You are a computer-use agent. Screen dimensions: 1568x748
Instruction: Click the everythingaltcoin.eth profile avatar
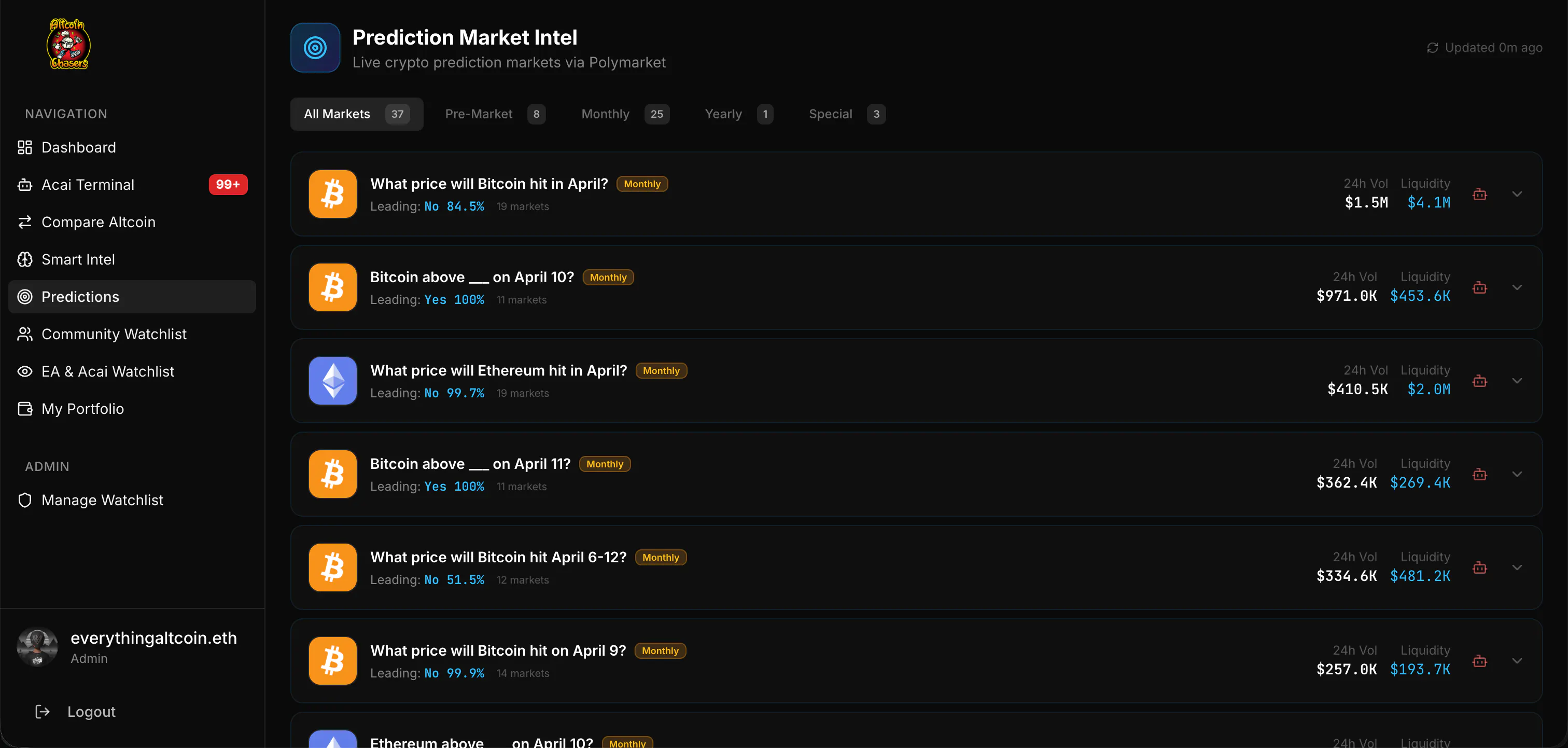37,647
